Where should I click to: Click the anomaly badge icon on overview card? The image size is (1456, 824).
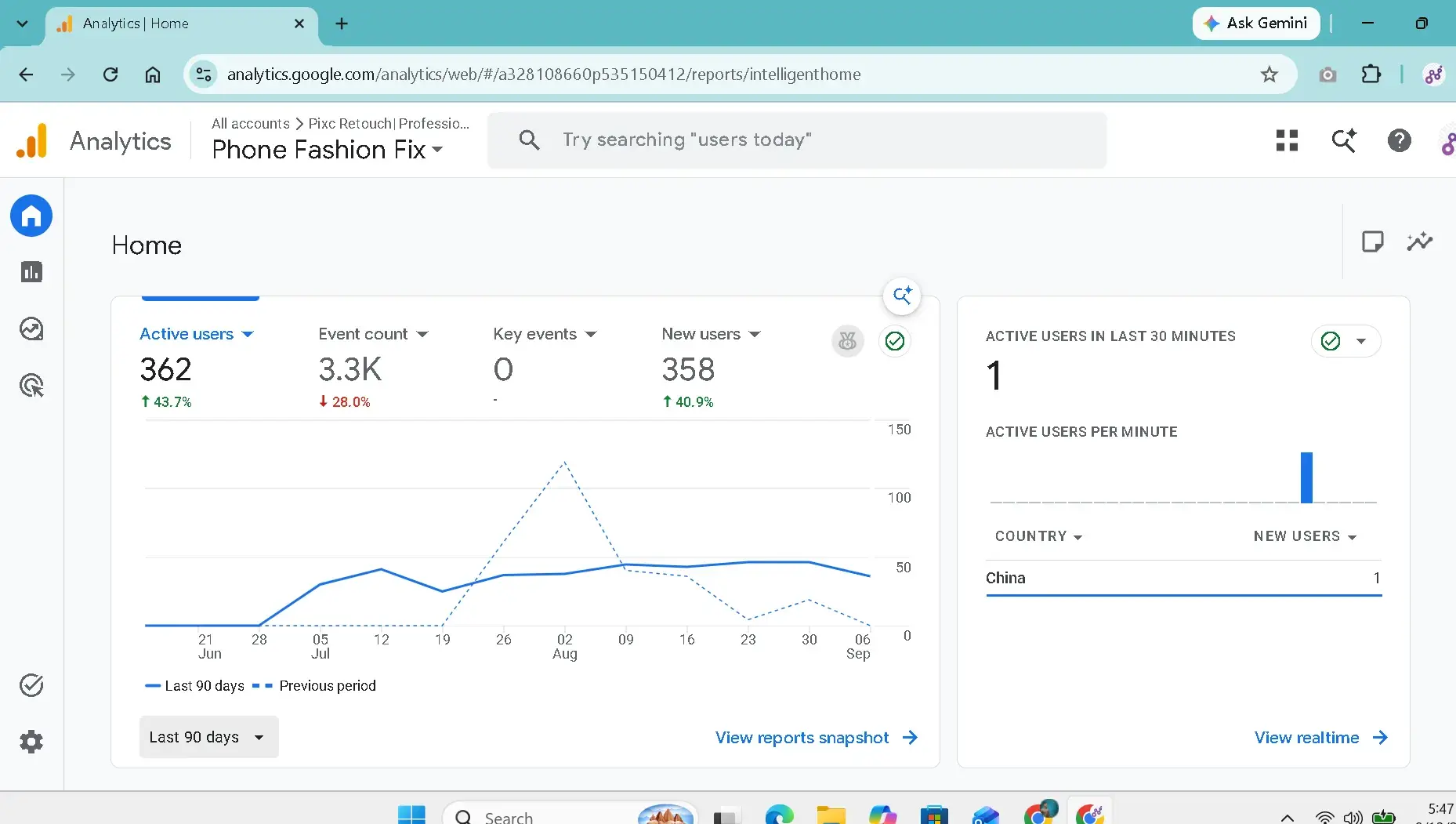tap(847, 341)
